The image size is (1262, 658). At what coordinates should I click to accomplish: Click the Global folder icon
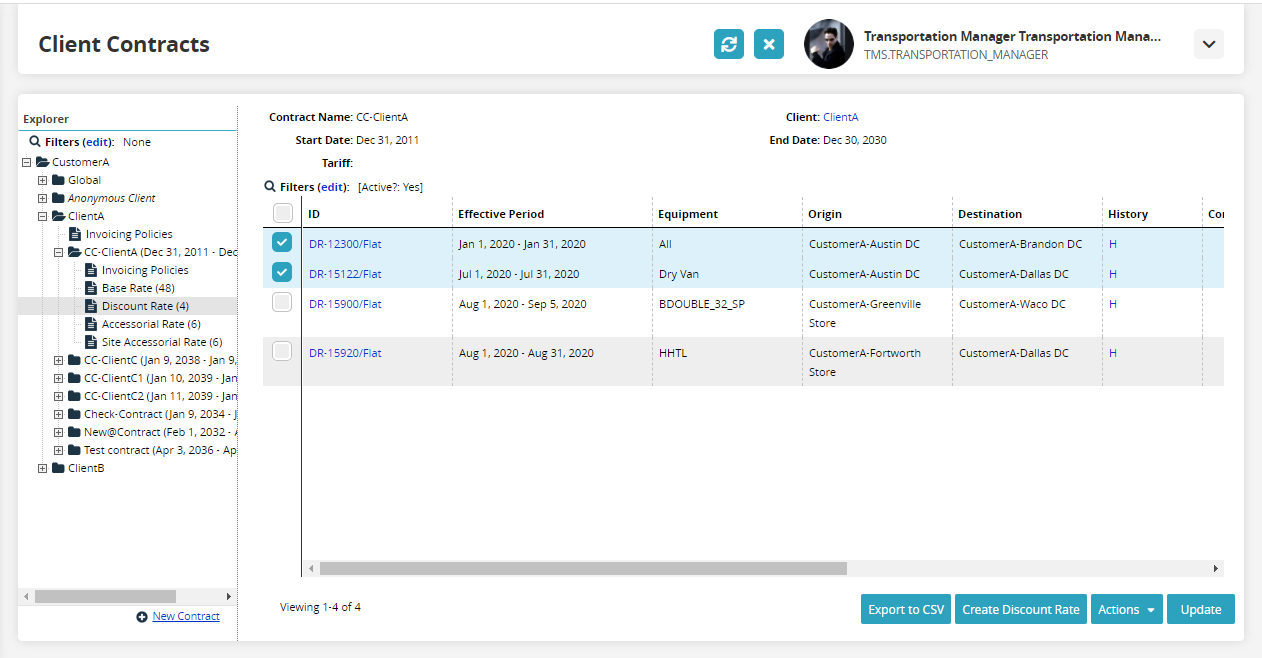coord(59,180)
